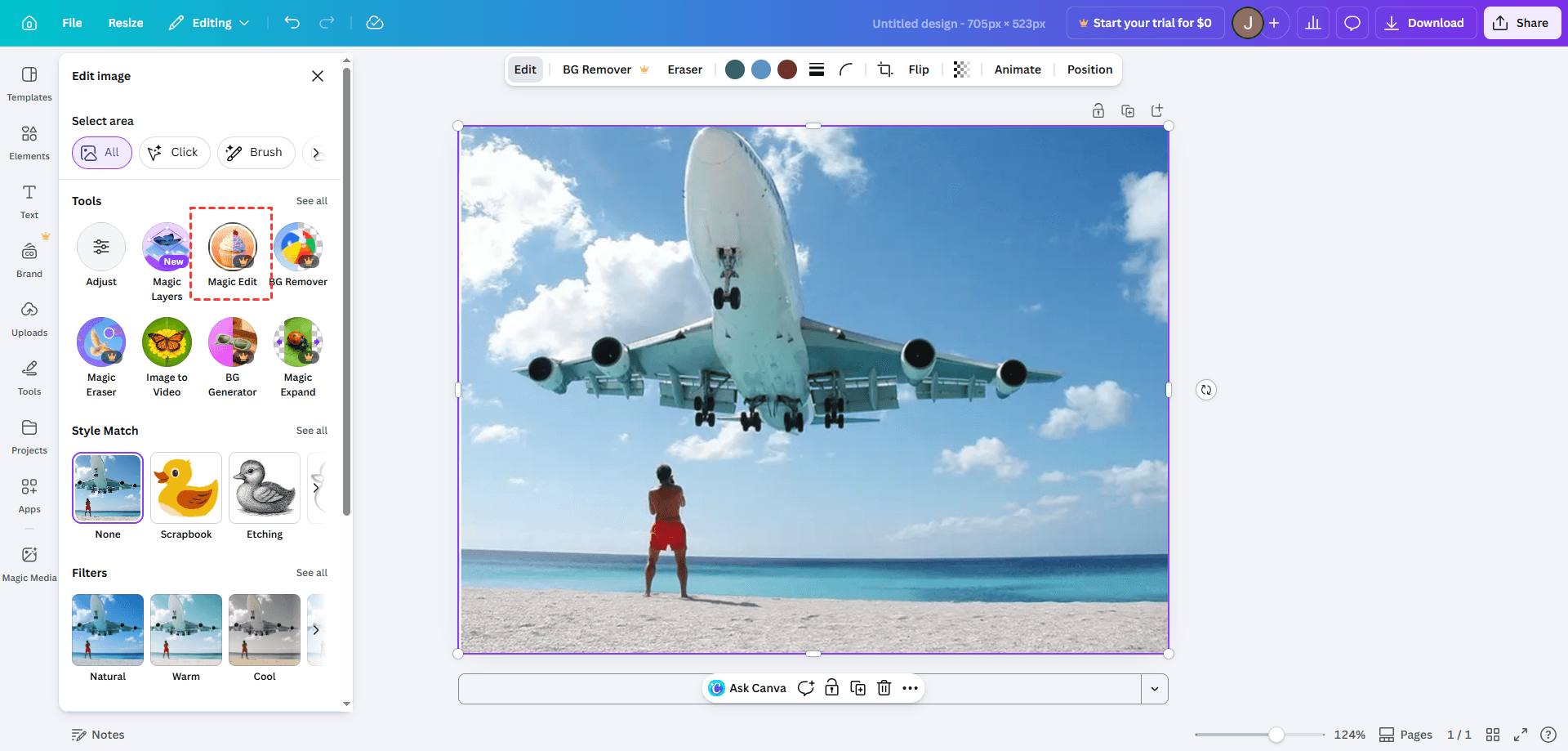Choose the Brush selection mode
This screenshot has height=751, width=1568.
256,153
